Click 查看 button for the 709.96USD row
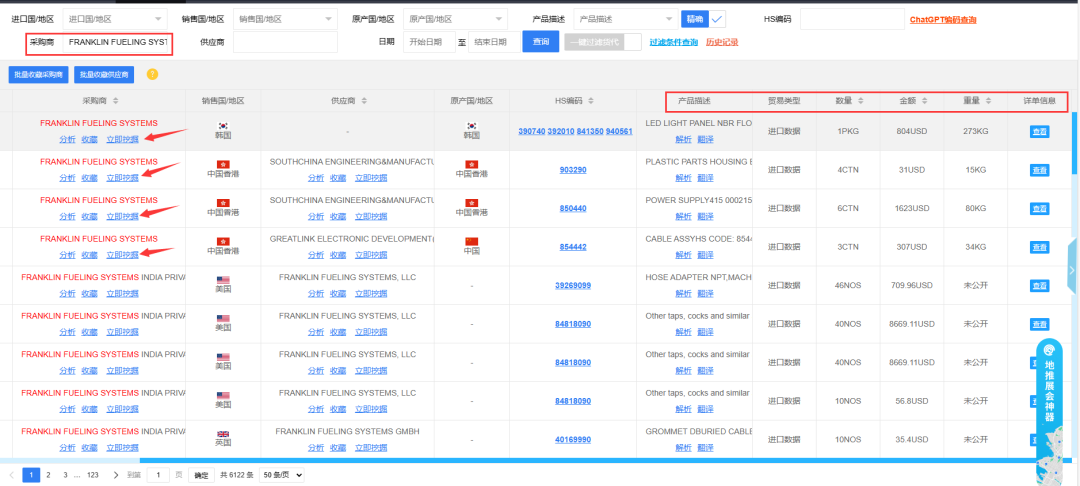This screenshot has width=1080, height=486. pyautogui.click(x=1039, y=286)
